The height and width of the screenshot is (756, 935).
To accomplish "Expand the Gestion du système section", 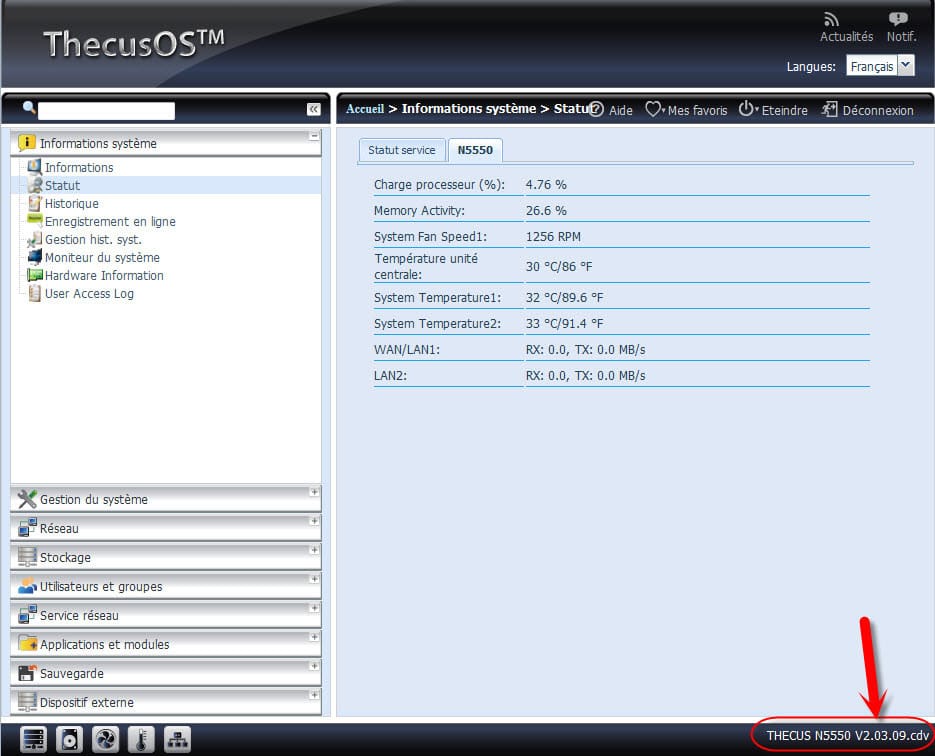I will click(314, 492).
